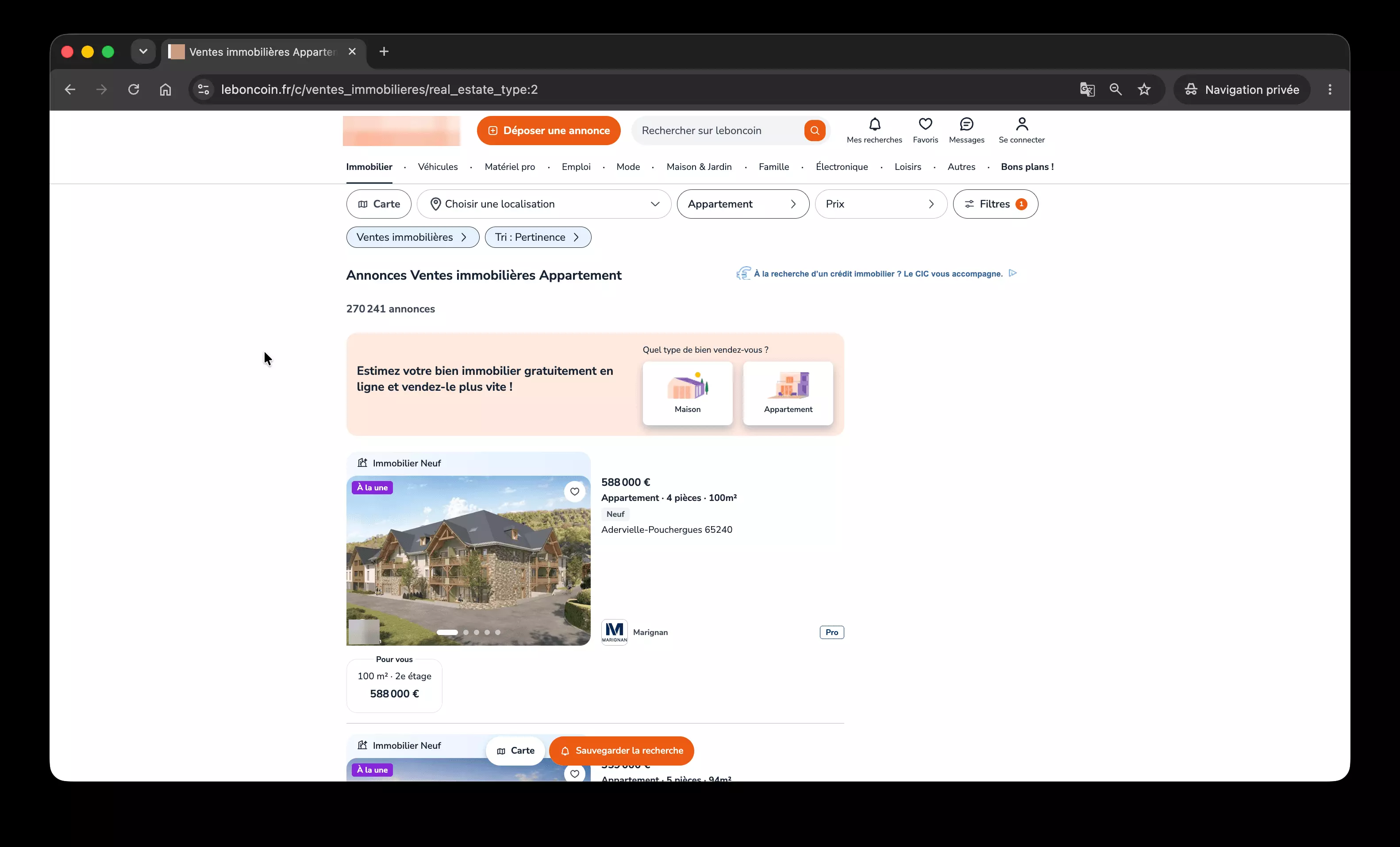This screenshot has width=1400, height=847.
Task: Open site information icon in address bar
Action: 204,89
